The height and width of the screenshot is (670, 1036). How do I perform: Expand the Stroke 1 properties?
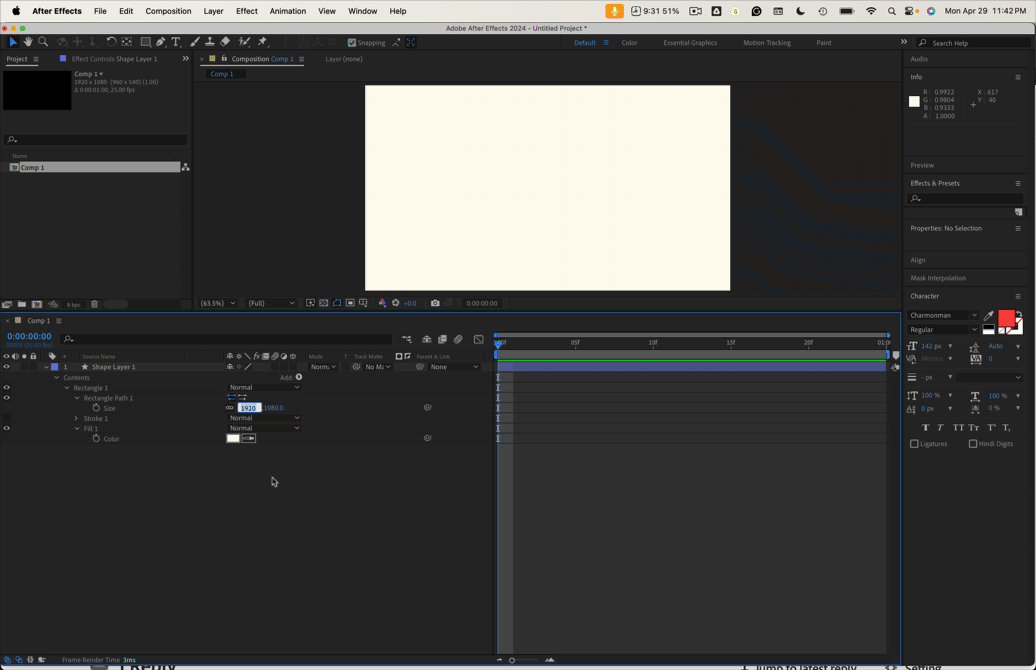(77, 418)
